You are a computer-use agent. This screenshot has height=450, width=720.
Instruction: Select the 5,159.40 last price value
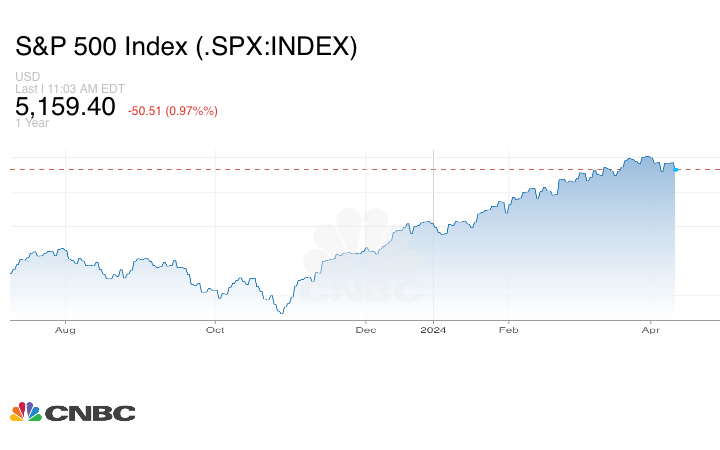coord(65,106)
